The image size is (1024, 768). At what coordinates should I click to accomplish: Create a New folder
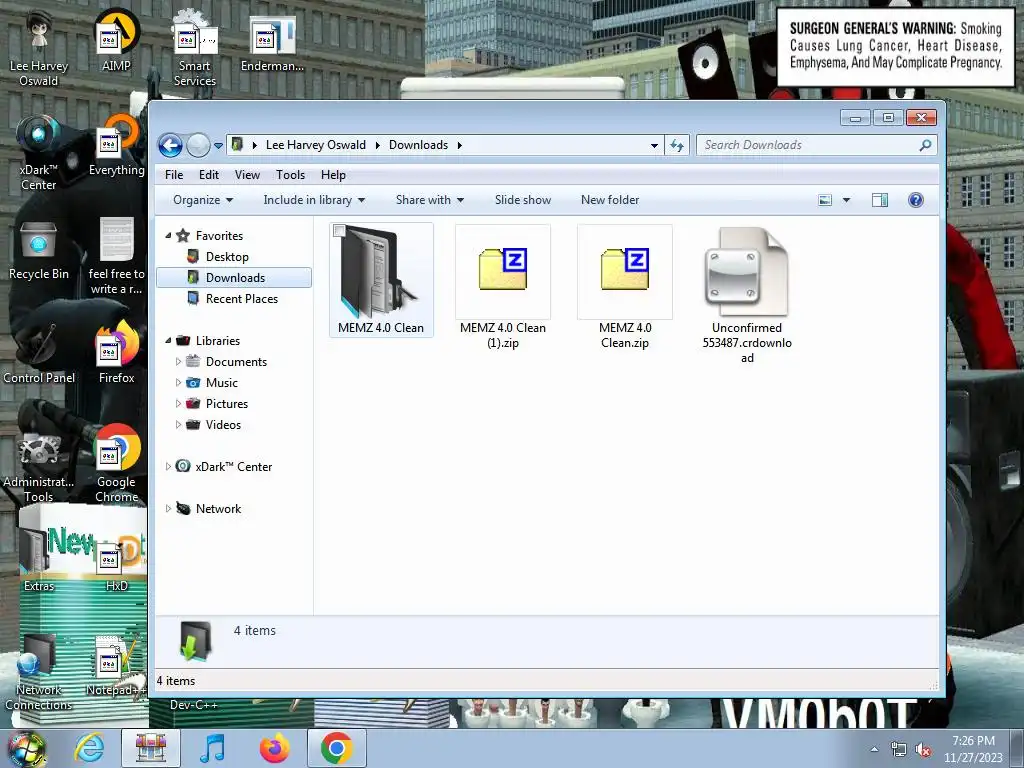610,200
